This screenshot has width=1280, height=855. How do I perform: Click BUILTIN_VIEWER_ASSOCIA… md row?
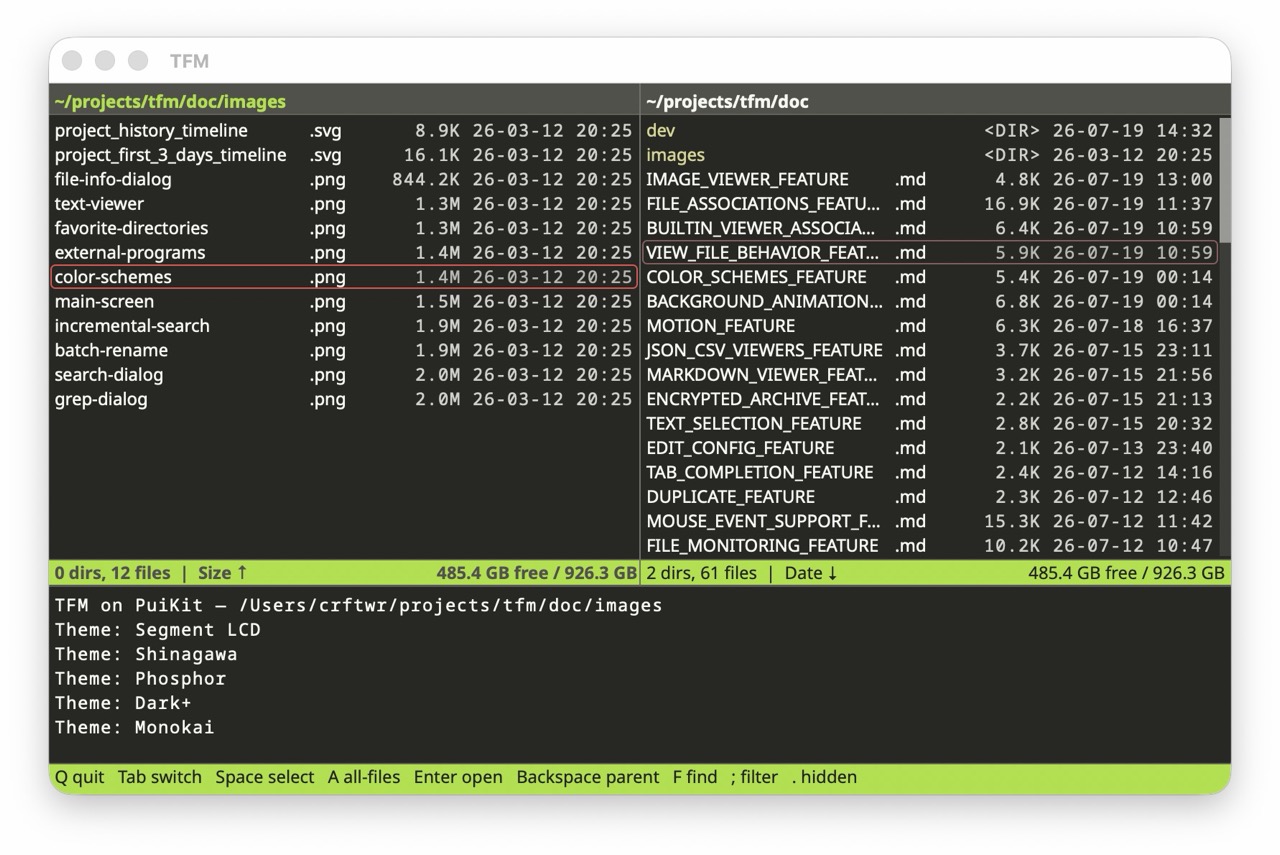(930, 228)
